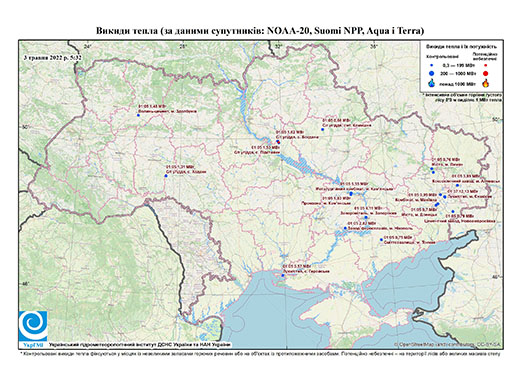
Task: Click the 1,31 МВт heat marker
Action: coord(166,176)
